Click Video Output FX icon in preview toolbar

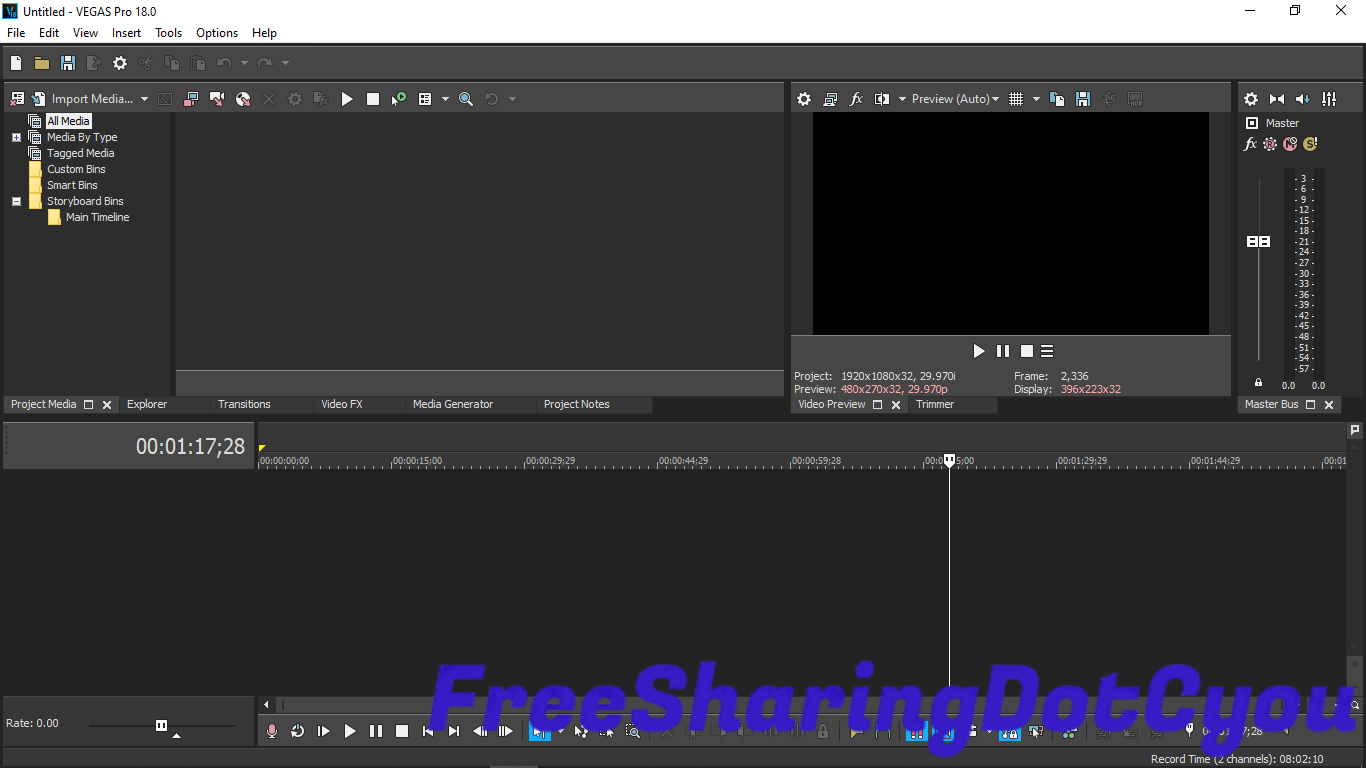tap(856, 99)
